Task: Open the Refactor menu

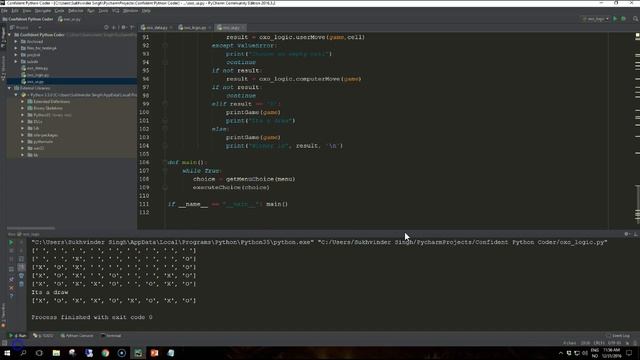Action: pos(76,11)
